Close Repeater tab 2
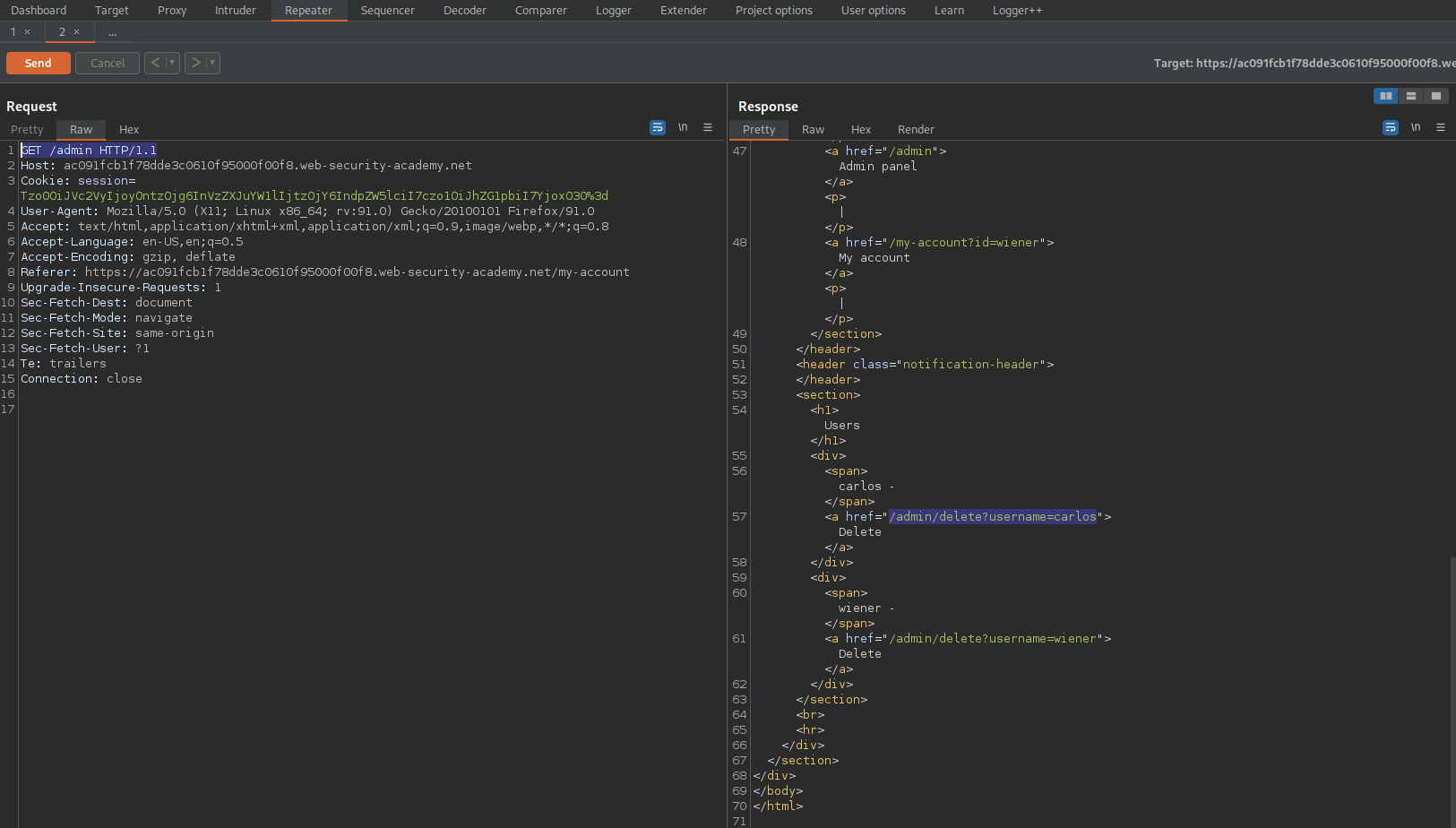1456x828 pixels. tap(77, 32)
